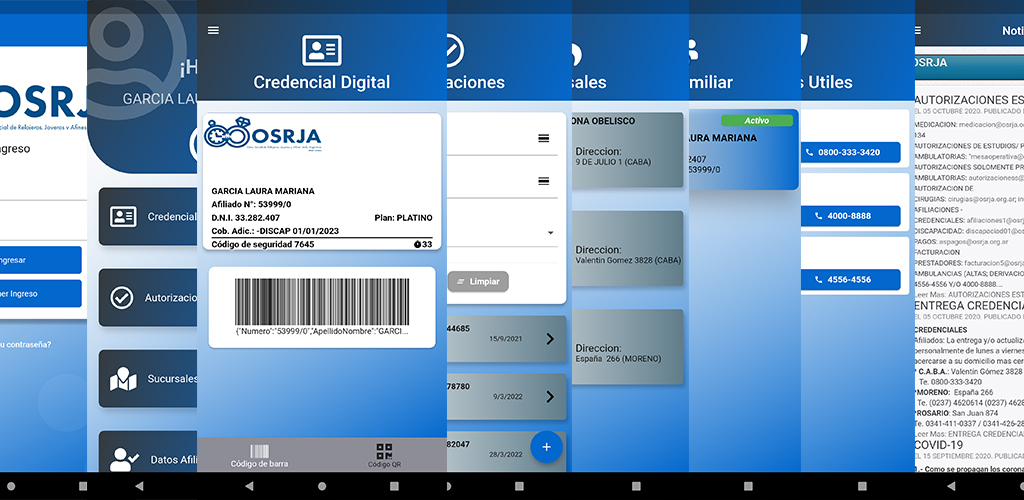Select the LAURA MARIANA family member card

[x=744, y=149]
